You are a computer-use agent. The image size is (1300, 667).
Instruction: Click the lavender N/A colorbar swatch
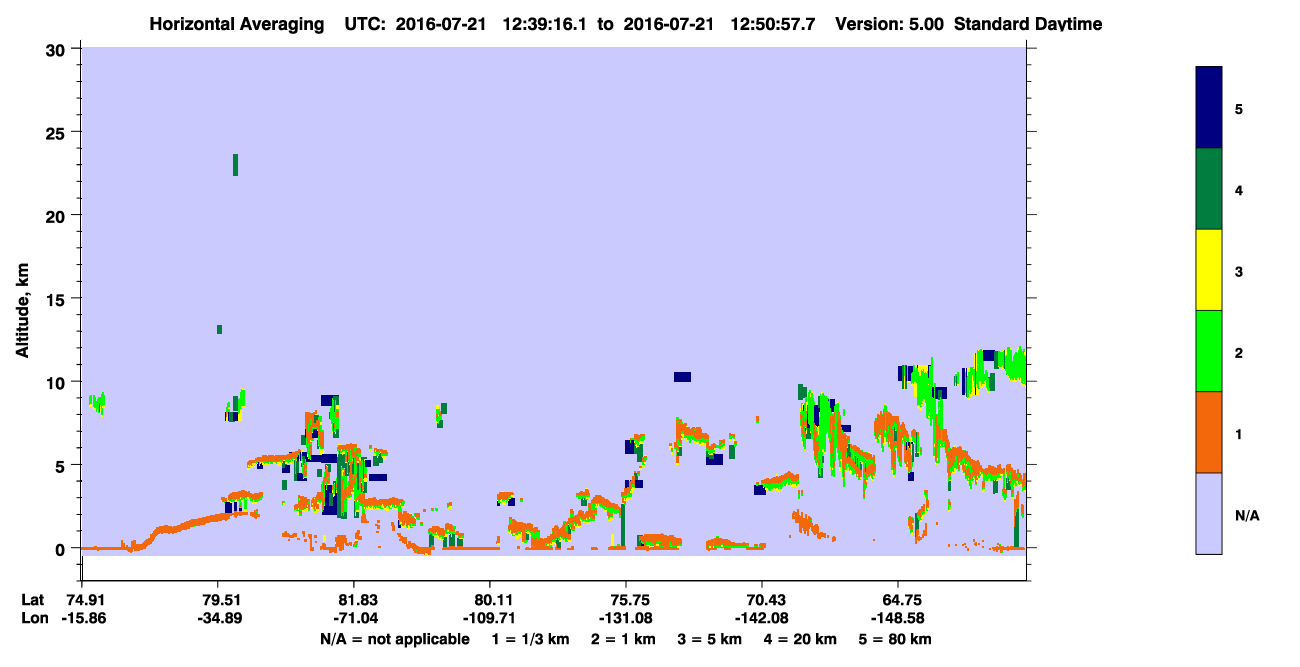[x=1209, y=513]
